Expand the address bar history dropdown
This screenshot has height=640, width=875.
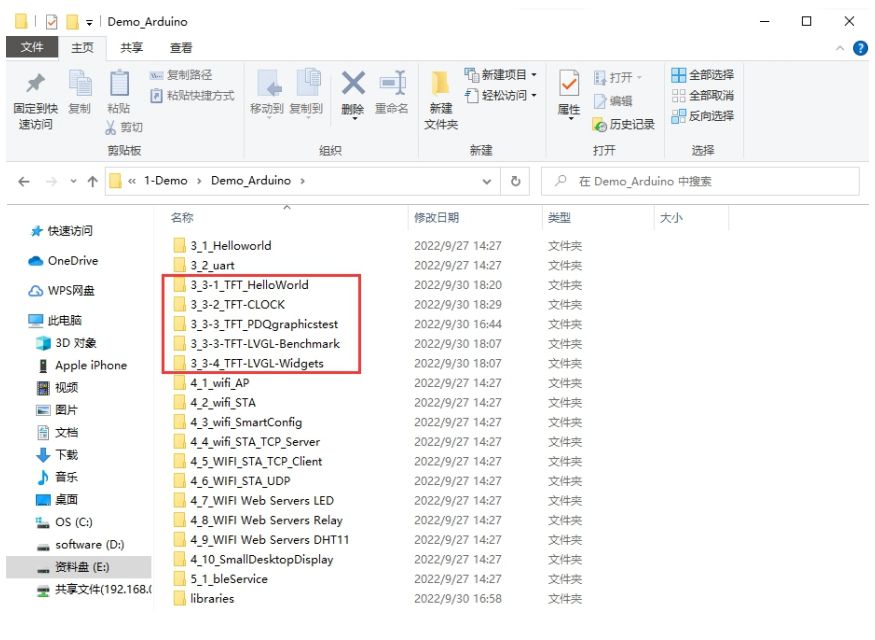487,181
